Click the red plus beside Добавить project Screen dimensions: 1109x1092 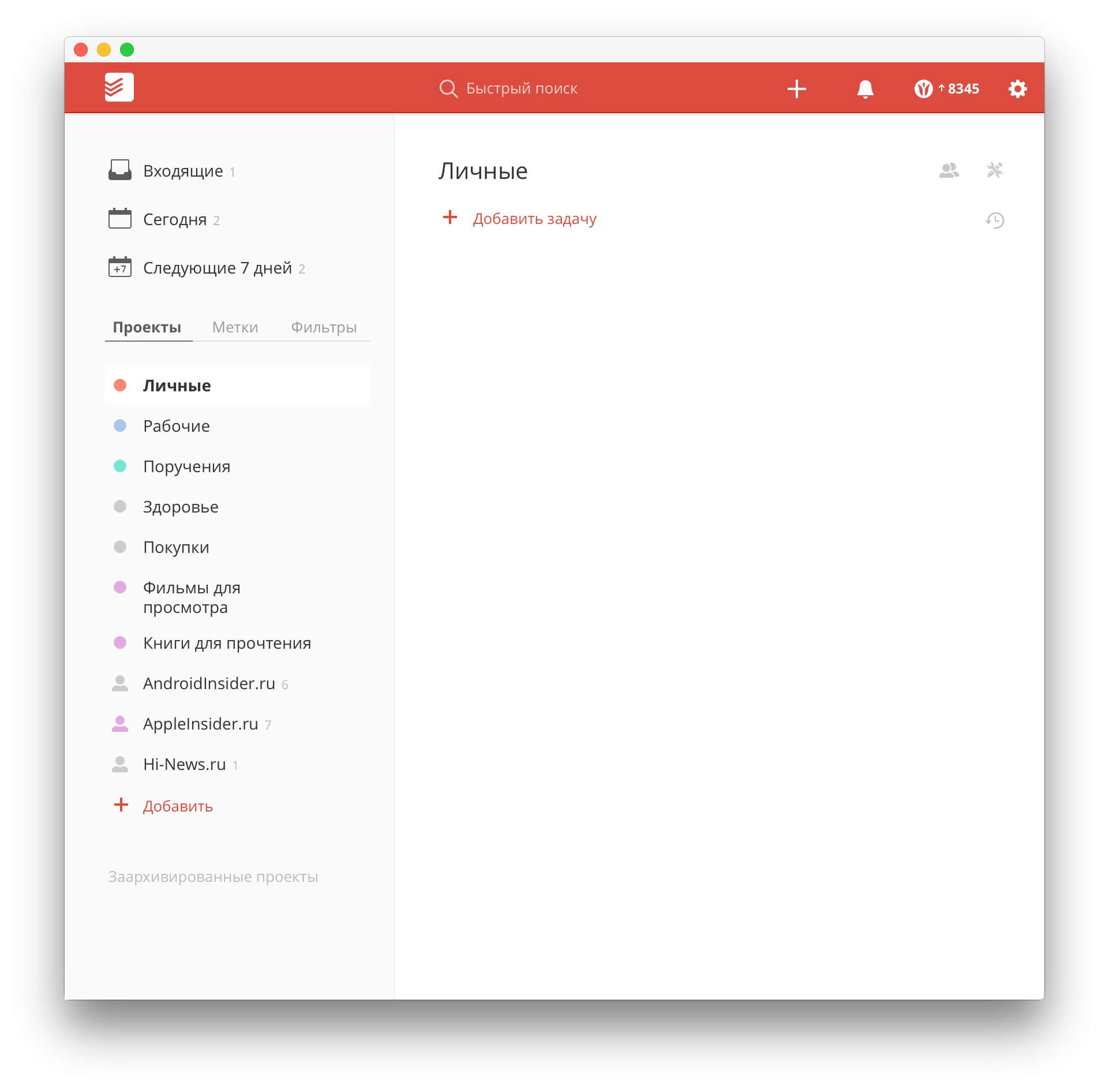[x=121, y=805]
